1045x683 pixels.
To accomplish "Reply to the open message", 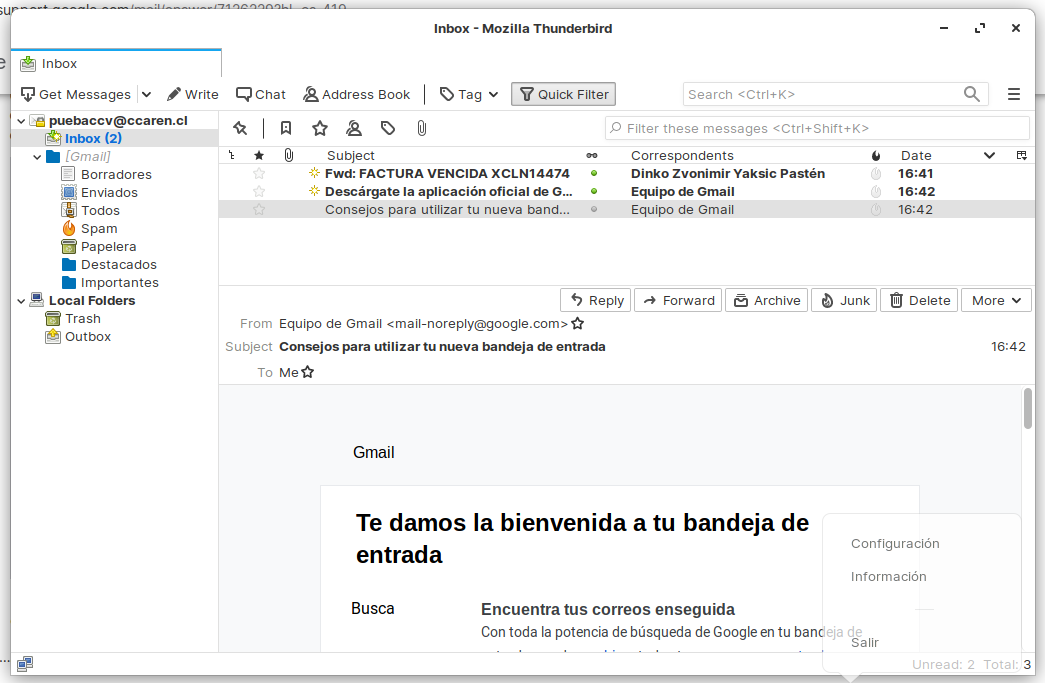I will click(596, 301).
